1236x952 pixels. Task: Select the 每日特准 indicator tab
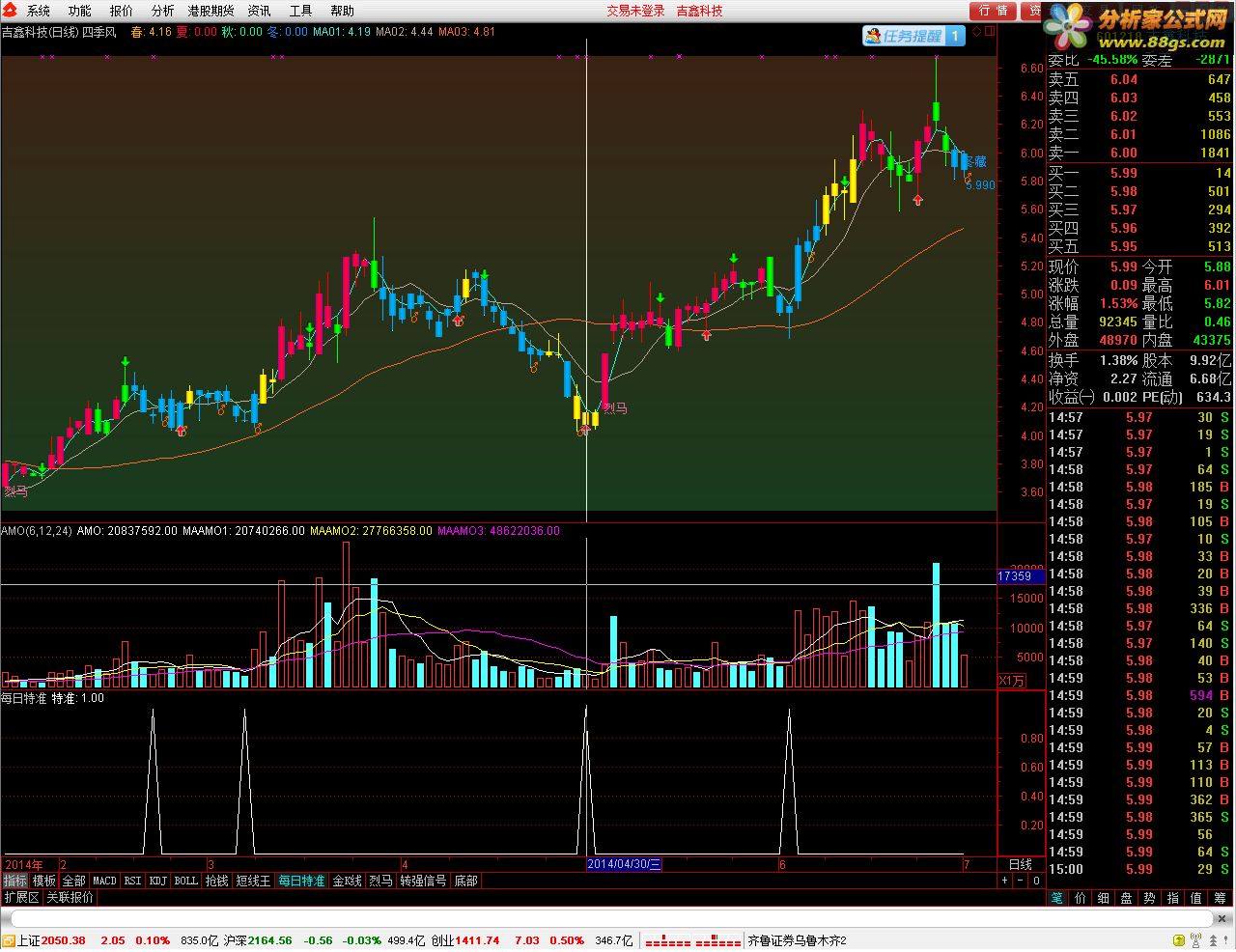coord(302,881)
